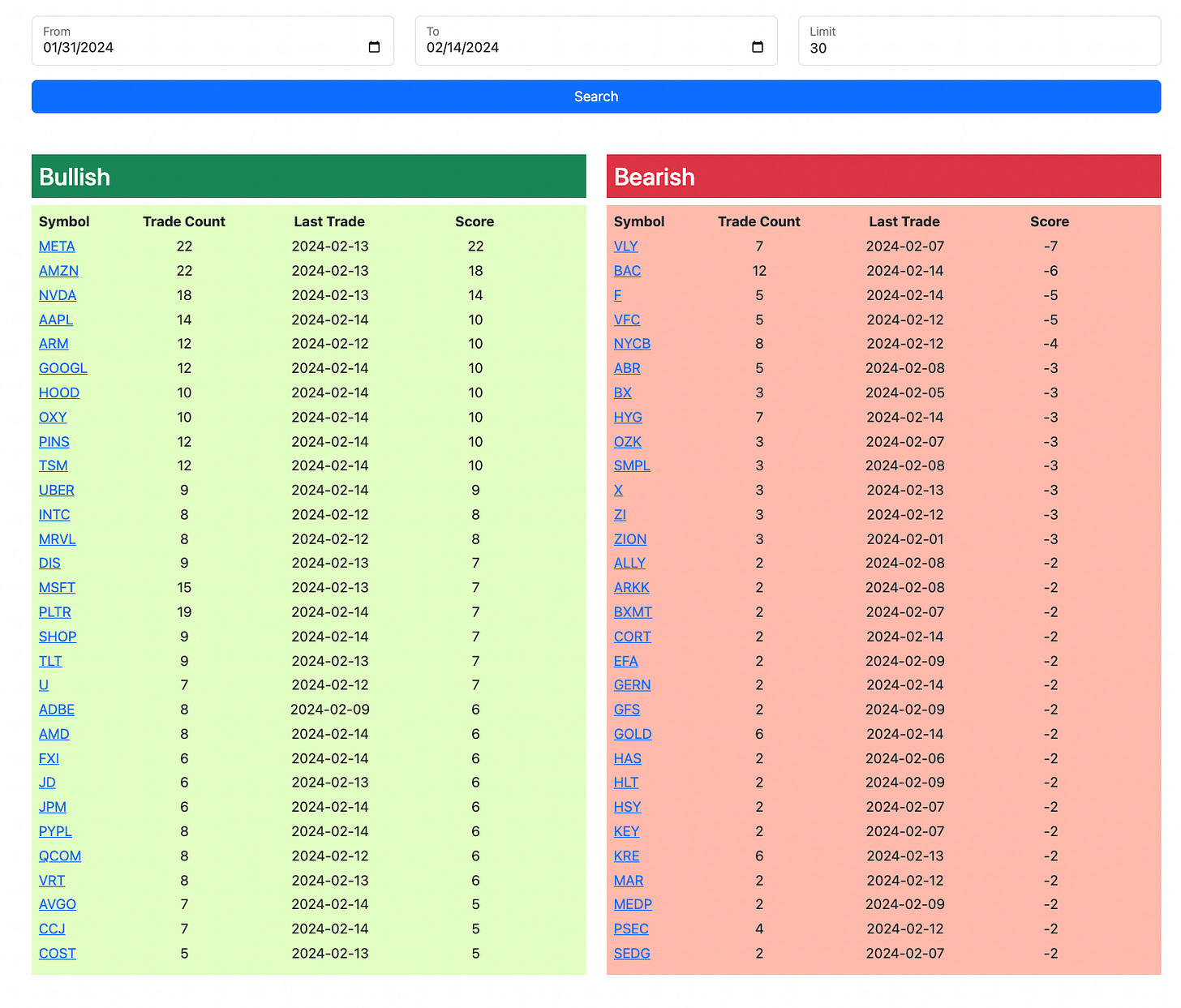Open the F bearish symbol link
Image resolution: width=1181 pixels, height=1008 pixels.
[x=618, y=295]
